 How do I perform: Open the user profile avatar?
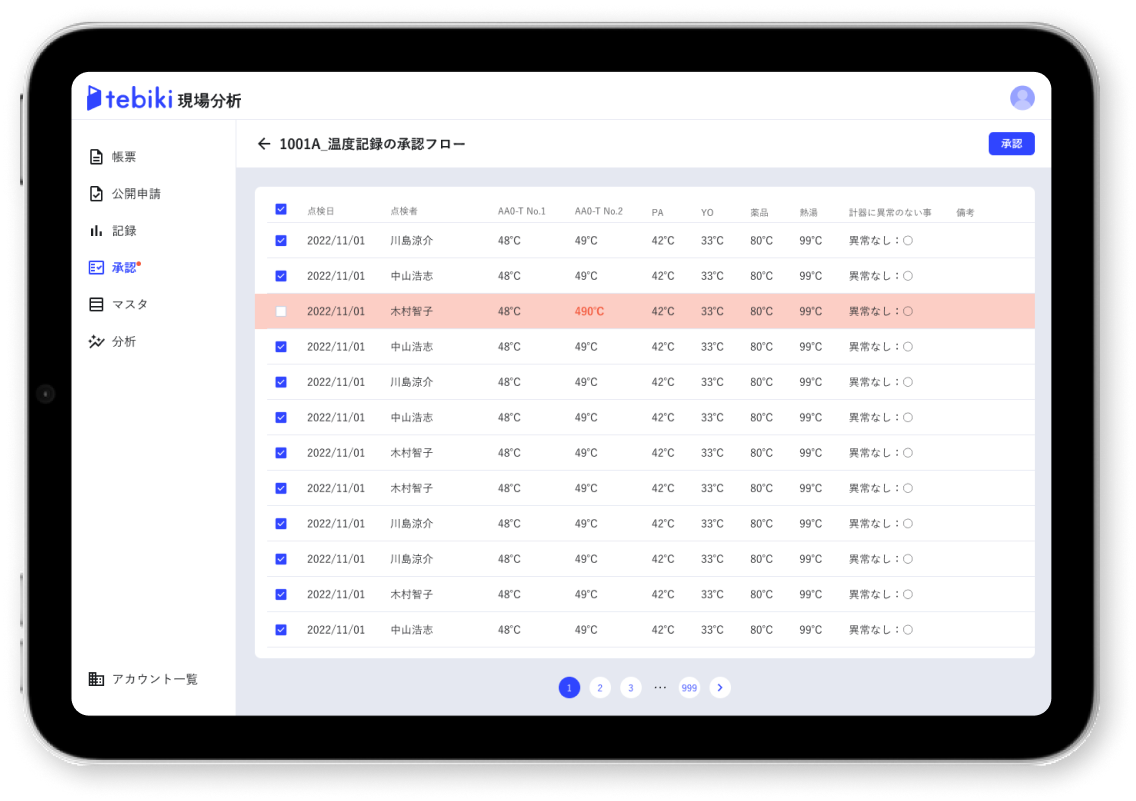pos(1022,98)
